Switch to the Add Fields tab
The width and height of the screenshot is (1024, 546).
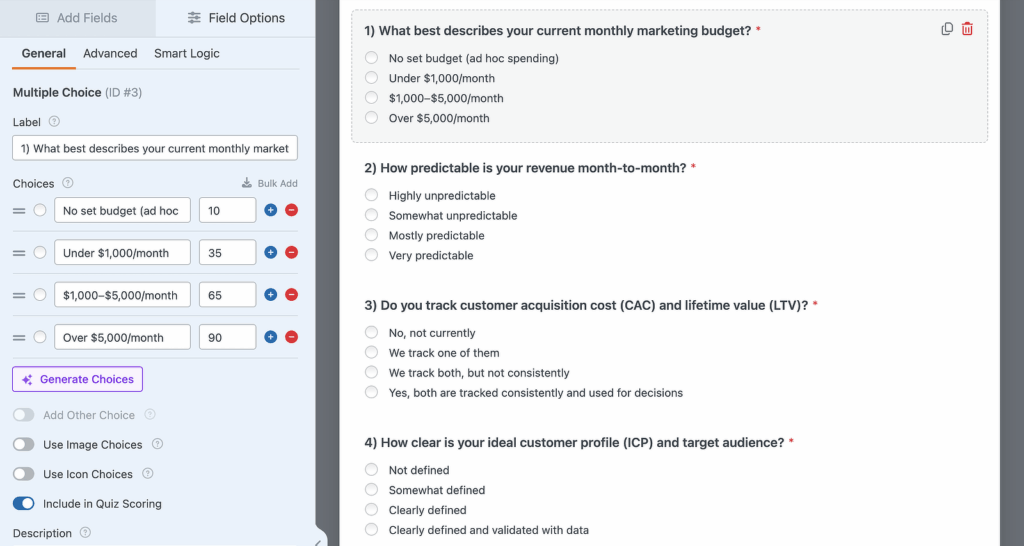pos(77,18)
